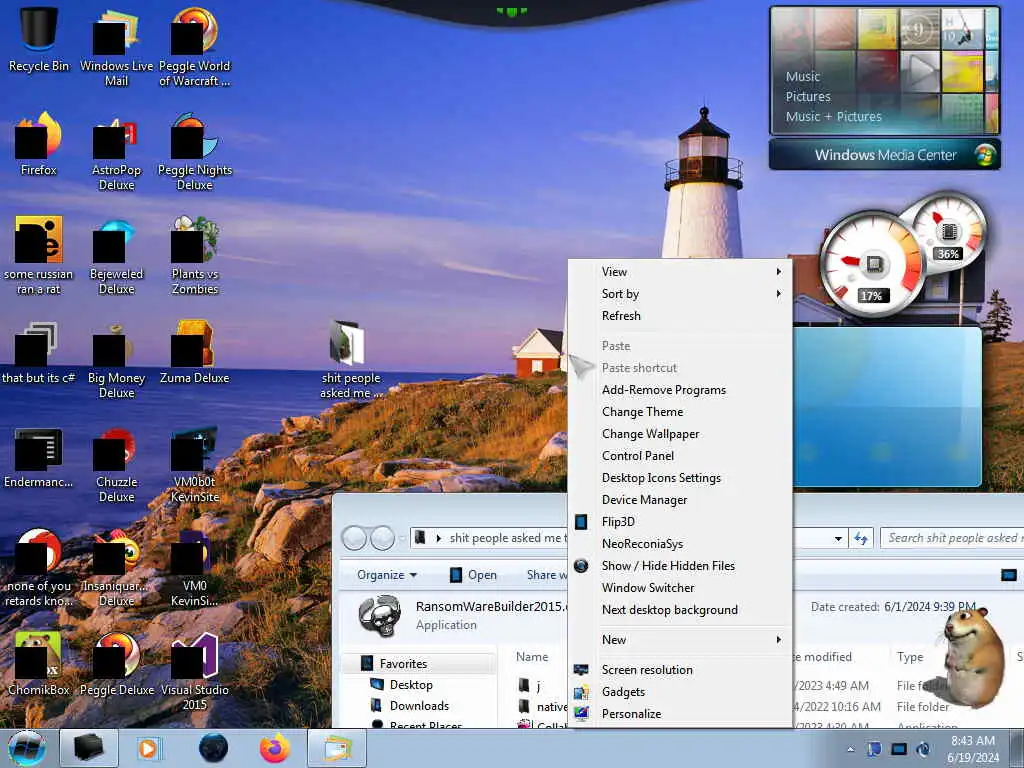Open Plants vs Zombies desktop icon
The height and width of the screenshot is (768, 1024).
(195, 255)
